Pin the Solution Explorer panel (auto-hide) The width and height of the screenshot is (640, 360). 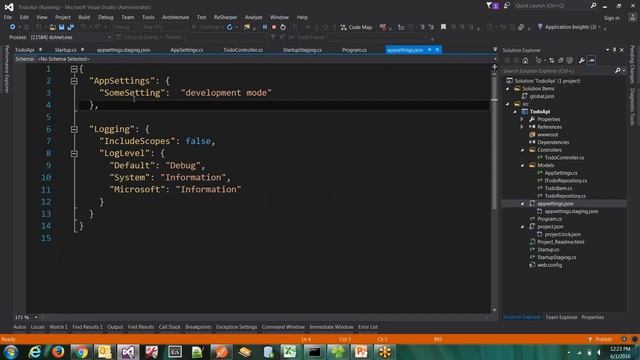[614, 50]
